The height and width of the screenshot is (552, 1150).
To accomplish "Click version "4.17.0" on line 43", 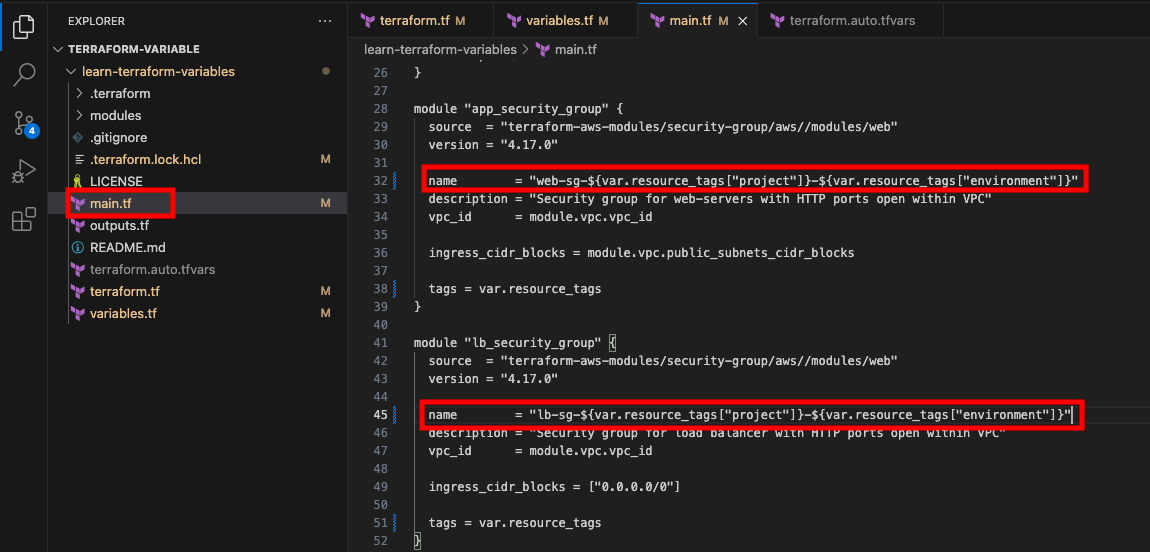I will [x=493, y=379].
